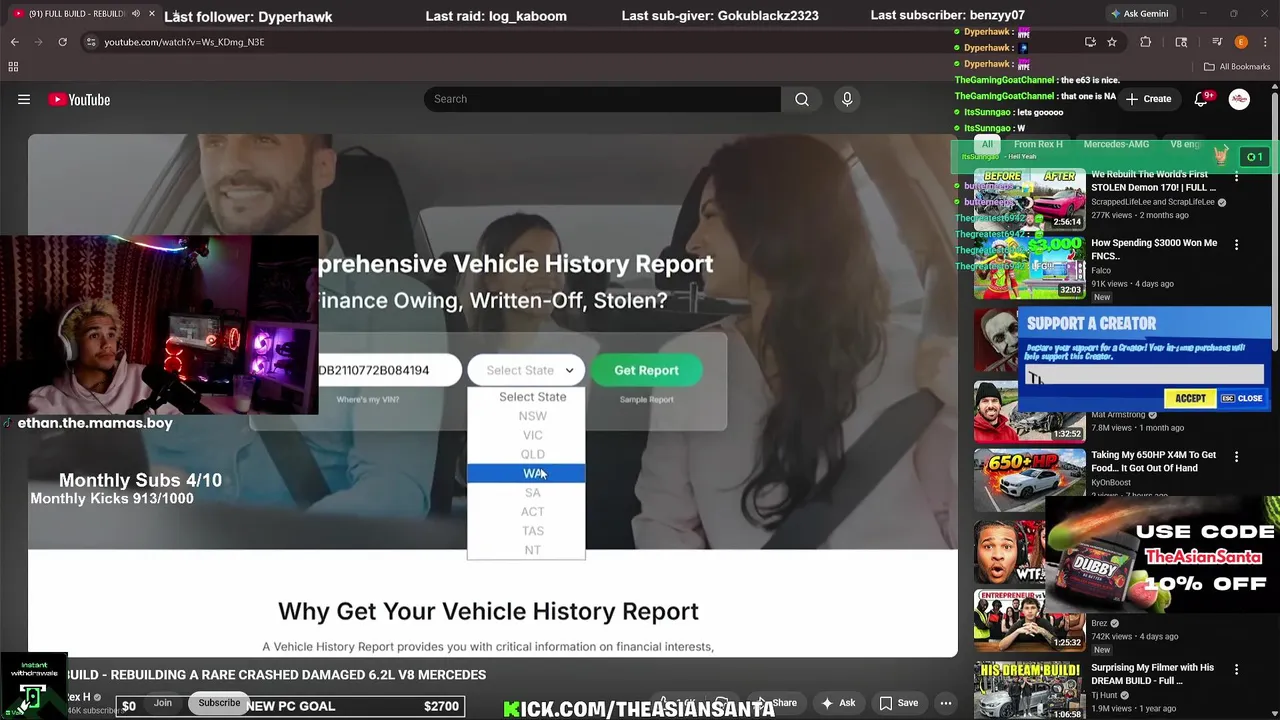Click the green Get Report button
This screenshot has width=1280, height=720.
pos(646,370)
